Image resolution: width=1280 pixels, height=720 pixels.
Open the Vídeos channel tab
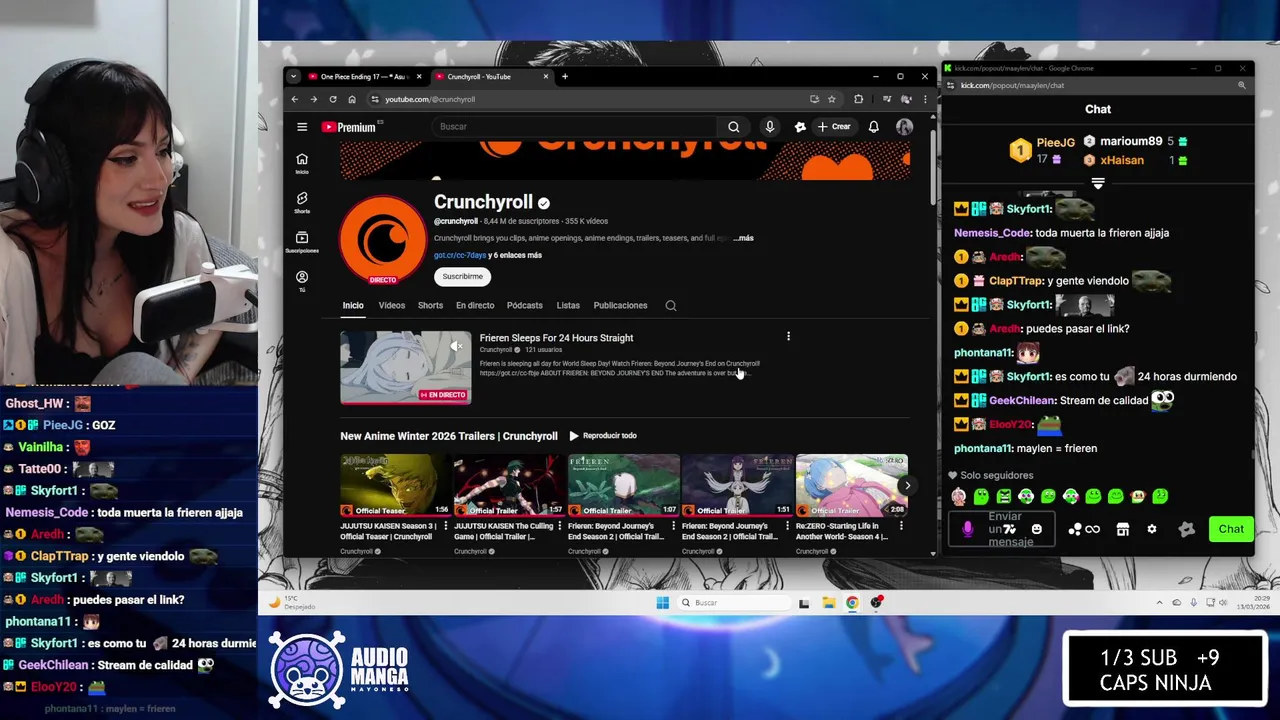(391, 306)
